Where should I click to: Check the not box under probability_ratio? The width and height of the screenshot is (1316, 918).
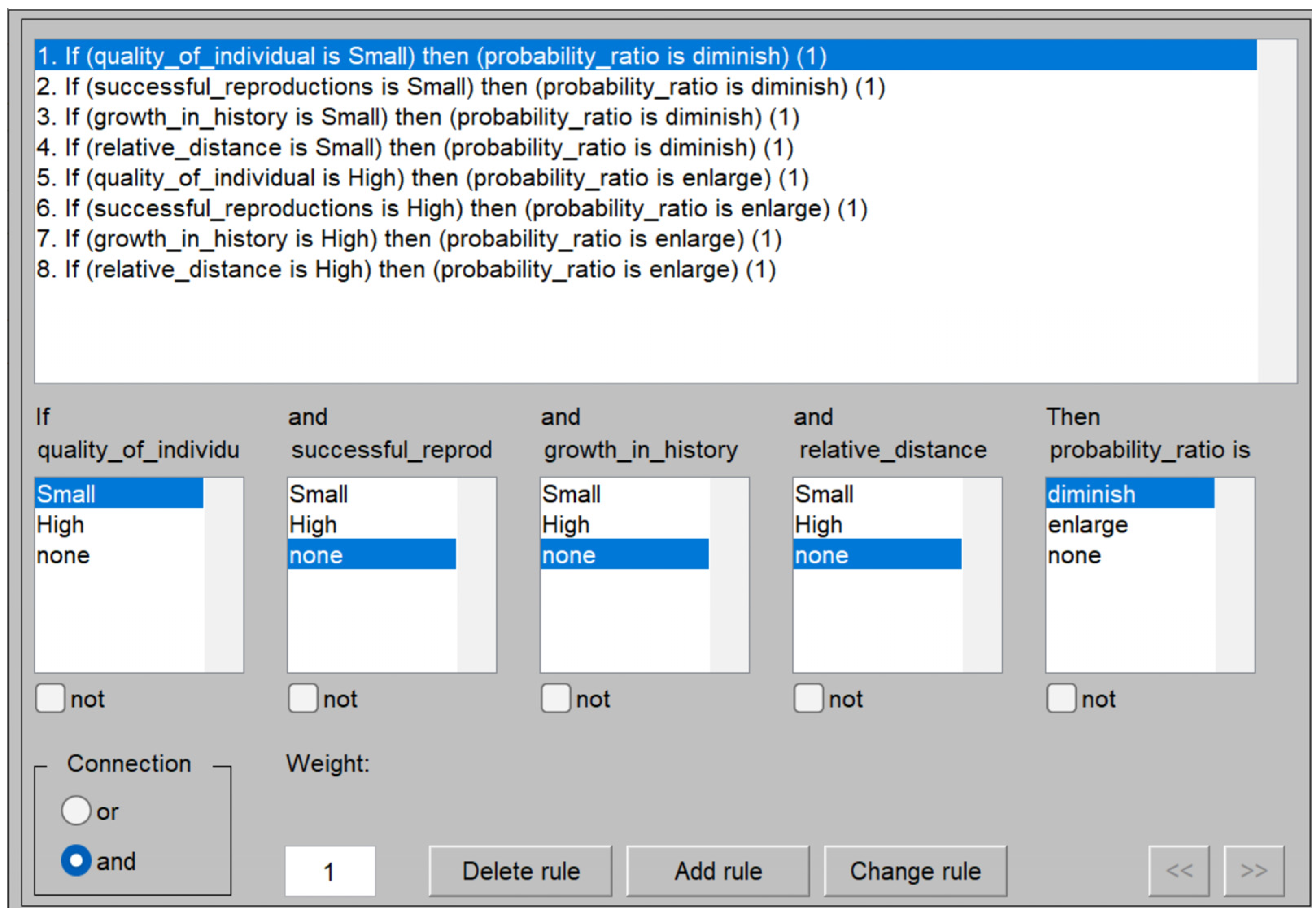pos(1061,698)
